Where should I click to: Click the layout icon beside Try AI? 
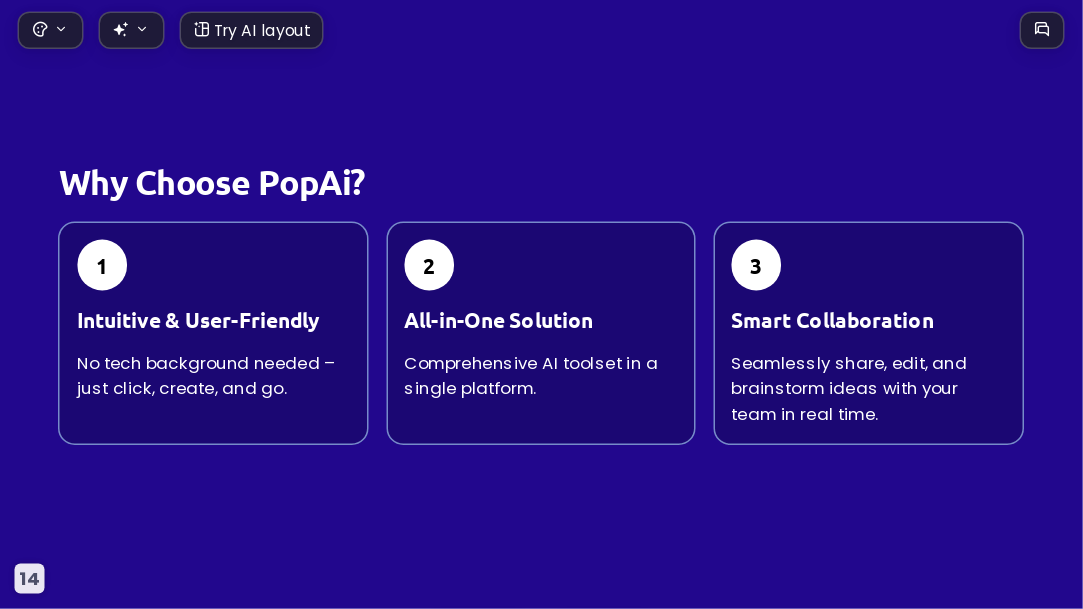pyautogui.click(x=201, y=30)
